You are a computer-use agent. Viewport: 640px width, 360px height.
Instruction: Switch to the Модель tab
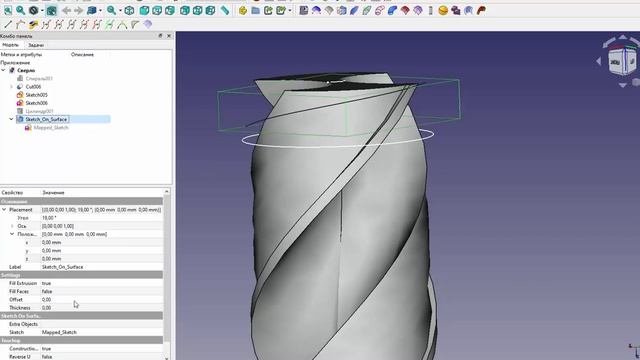pos(11,45)
